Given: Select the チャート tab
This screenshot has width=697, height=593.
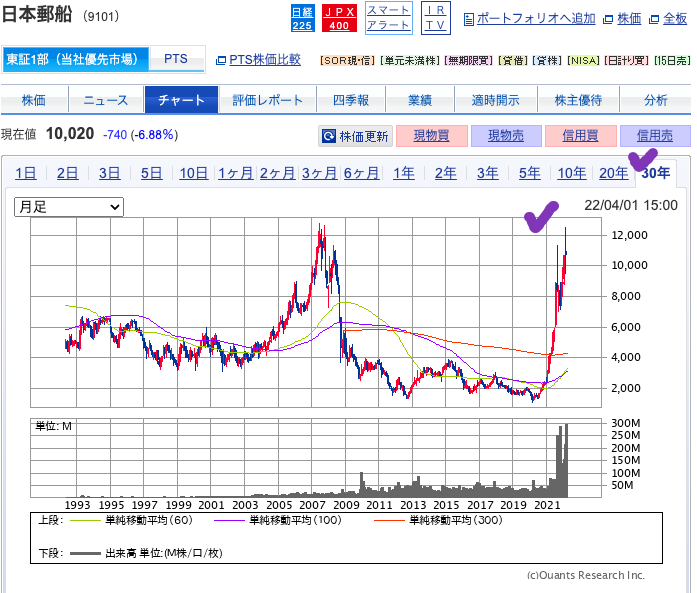Looking at the screenshot, I should click(181, 100).
